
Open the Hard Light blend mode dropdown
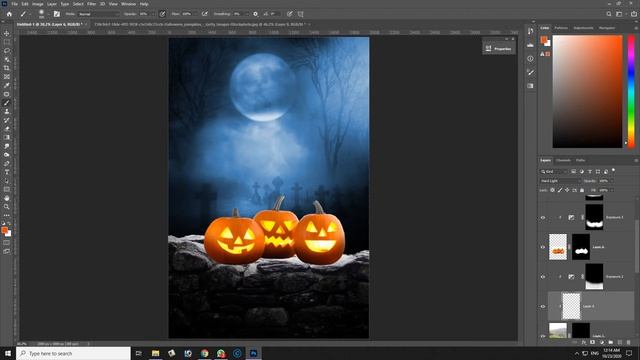(x=560, y=181)
